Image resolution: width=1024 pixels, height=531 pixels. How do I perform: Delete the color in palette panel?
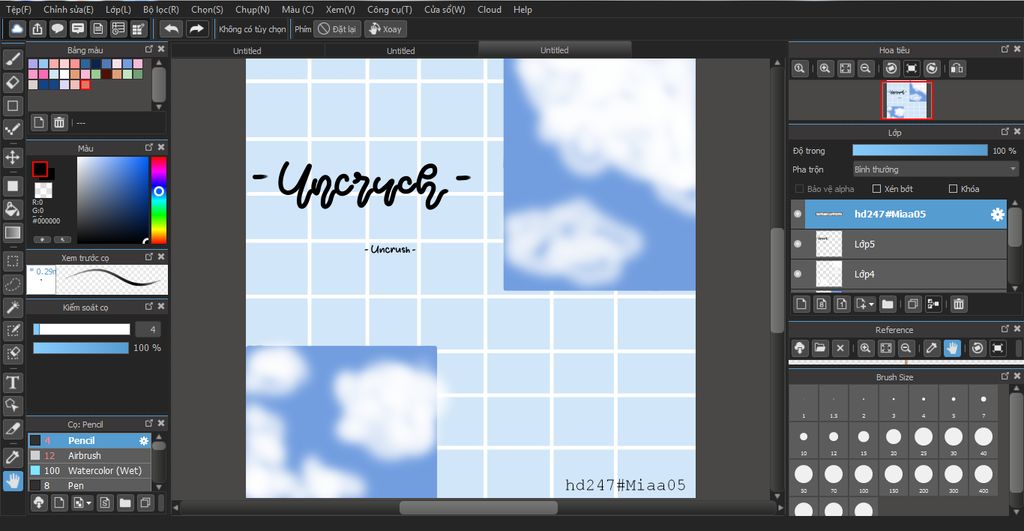(59, 122)
